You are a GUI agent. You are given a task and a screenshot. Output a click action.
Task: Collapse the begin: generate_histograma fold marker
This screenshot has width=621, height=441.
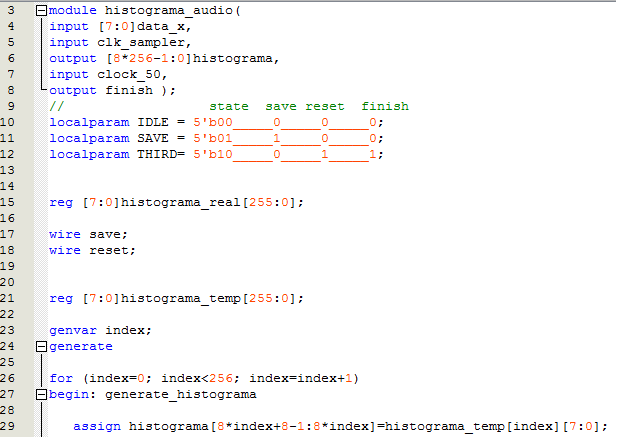point(41,395)
